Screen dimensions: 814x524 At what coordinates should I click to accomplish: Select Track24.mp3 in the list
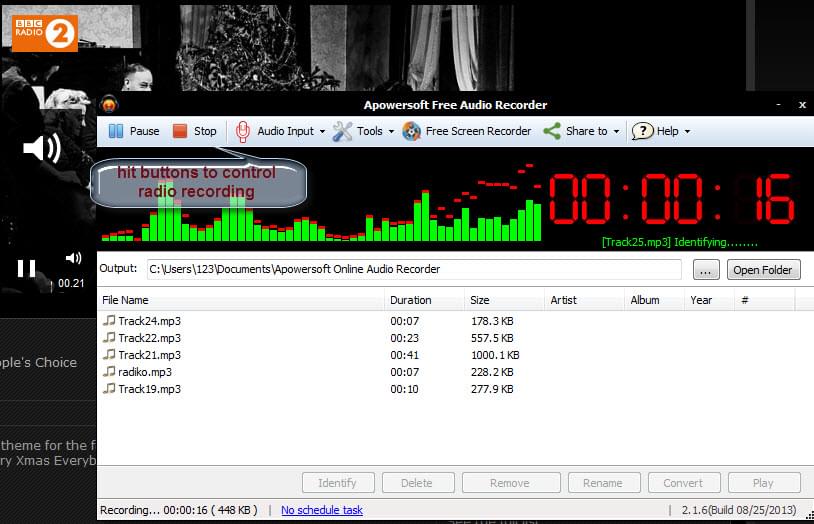click(x=150, y=321)
